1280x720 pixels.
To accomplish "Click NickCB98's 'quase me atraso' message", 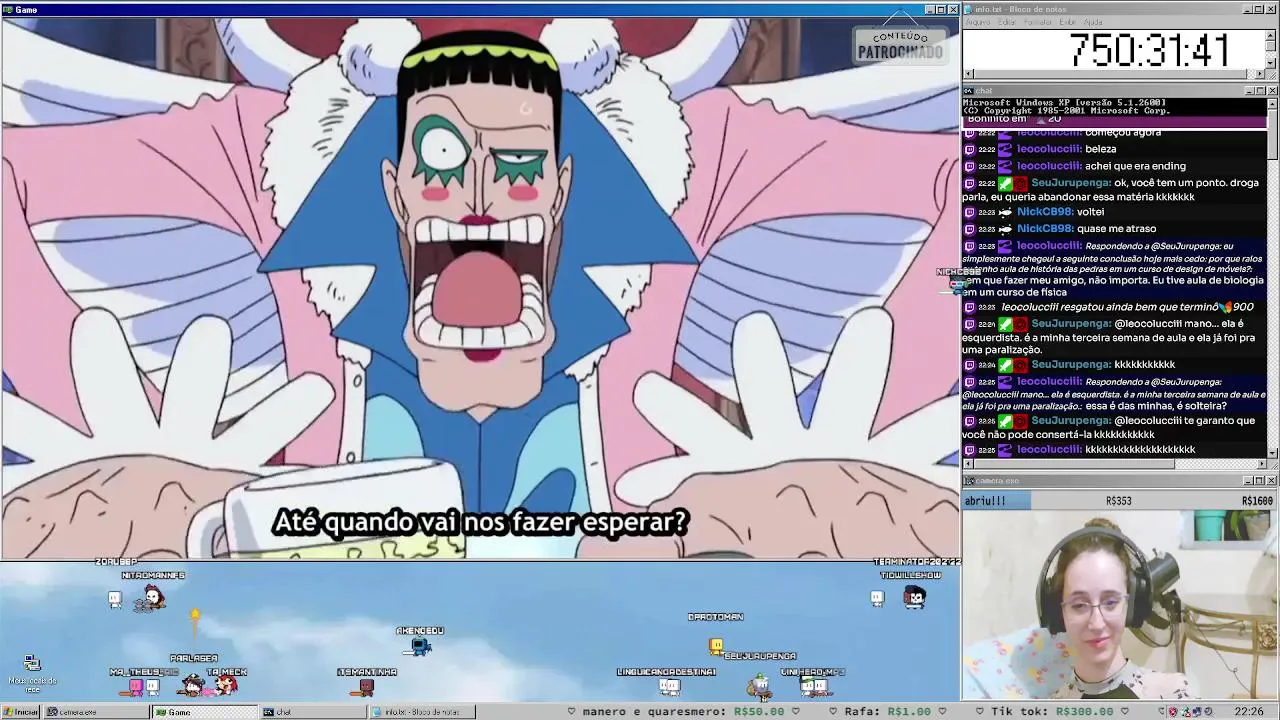I will [x=1116, y=229].
